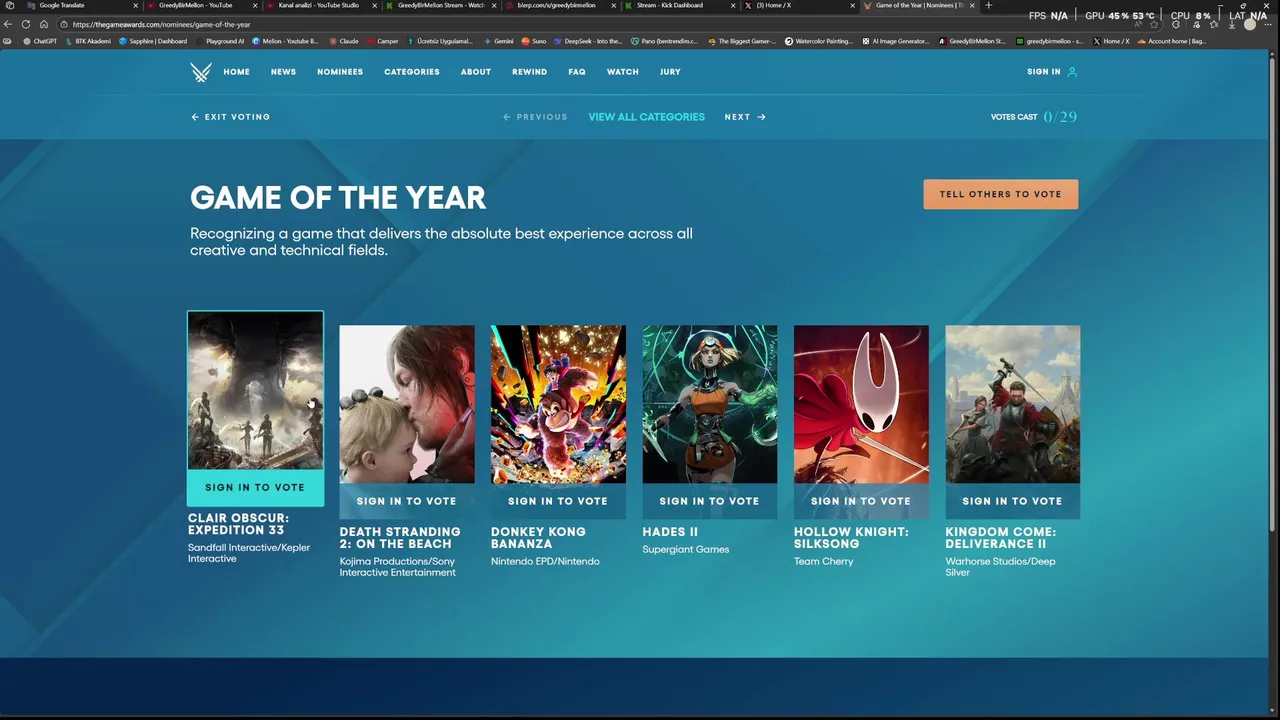The image size is (1280, 720).
Task: Open the NOMINEES nav menu item
Action: coord(340,72)
